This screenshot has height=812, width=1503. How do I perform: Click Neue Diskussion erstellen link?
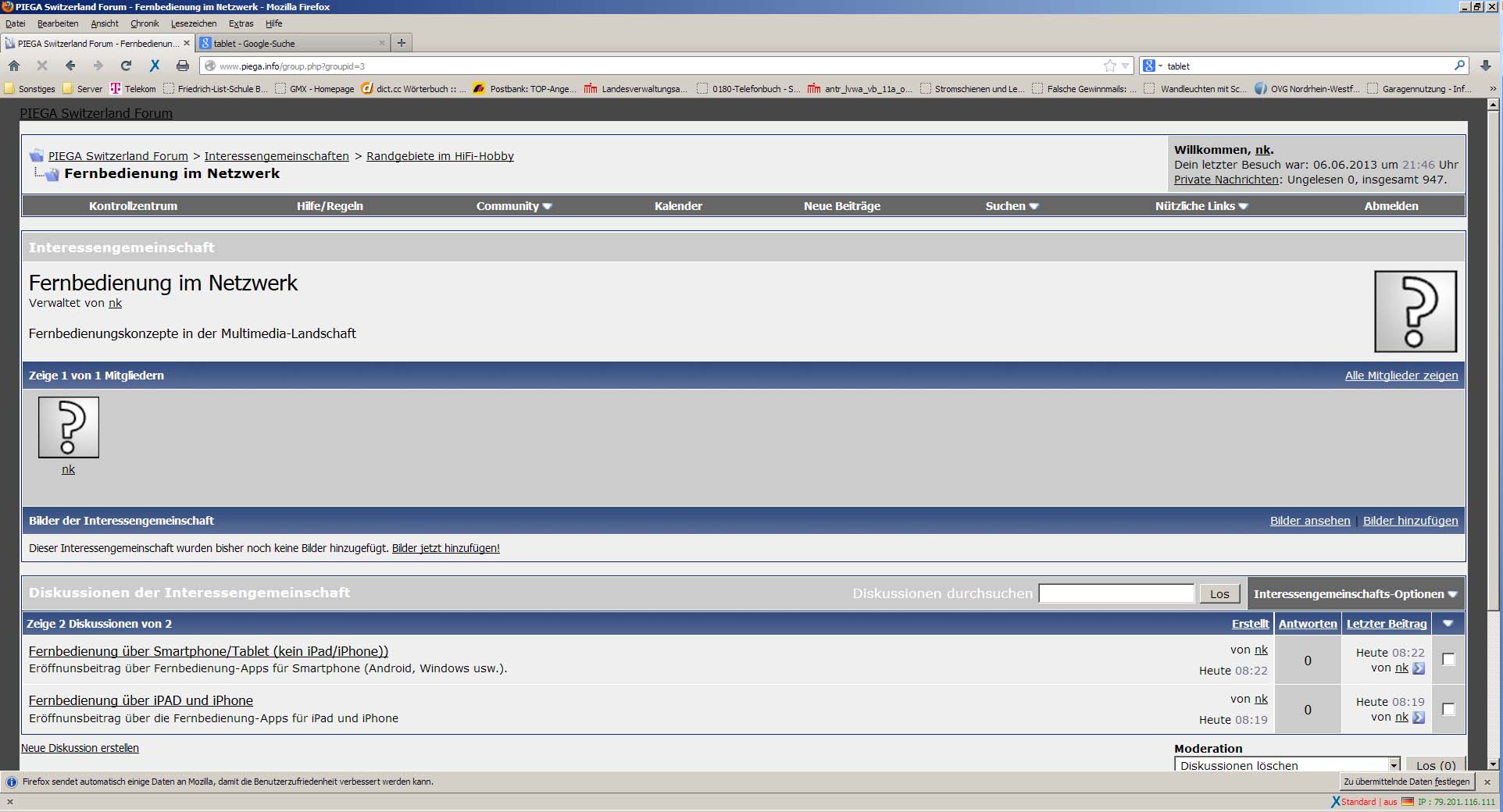coord(80,748)
